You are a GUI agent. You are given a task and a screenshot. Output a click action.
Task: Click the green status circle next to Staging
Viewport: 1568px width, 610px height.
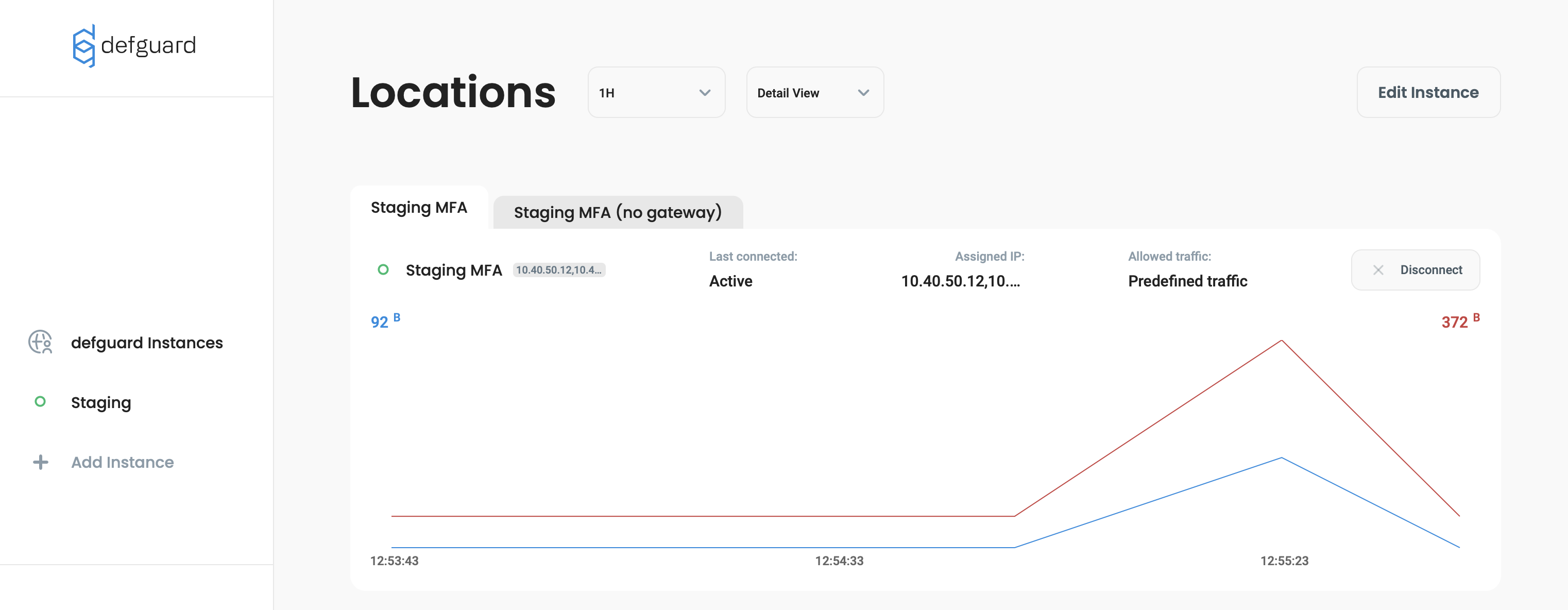[x=40, y=402]
